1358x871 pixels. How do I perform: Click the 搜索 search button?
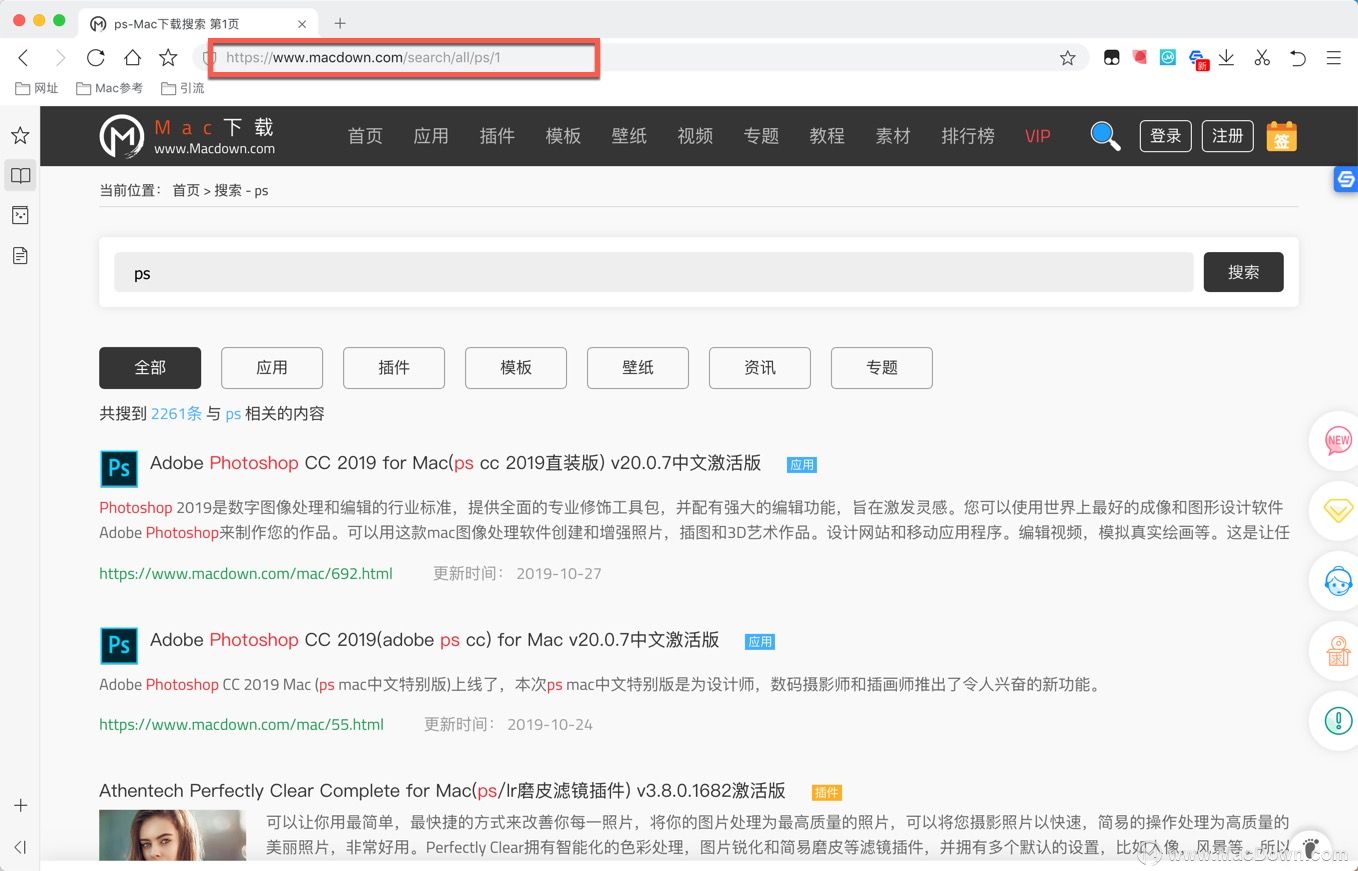[1243, 272]
